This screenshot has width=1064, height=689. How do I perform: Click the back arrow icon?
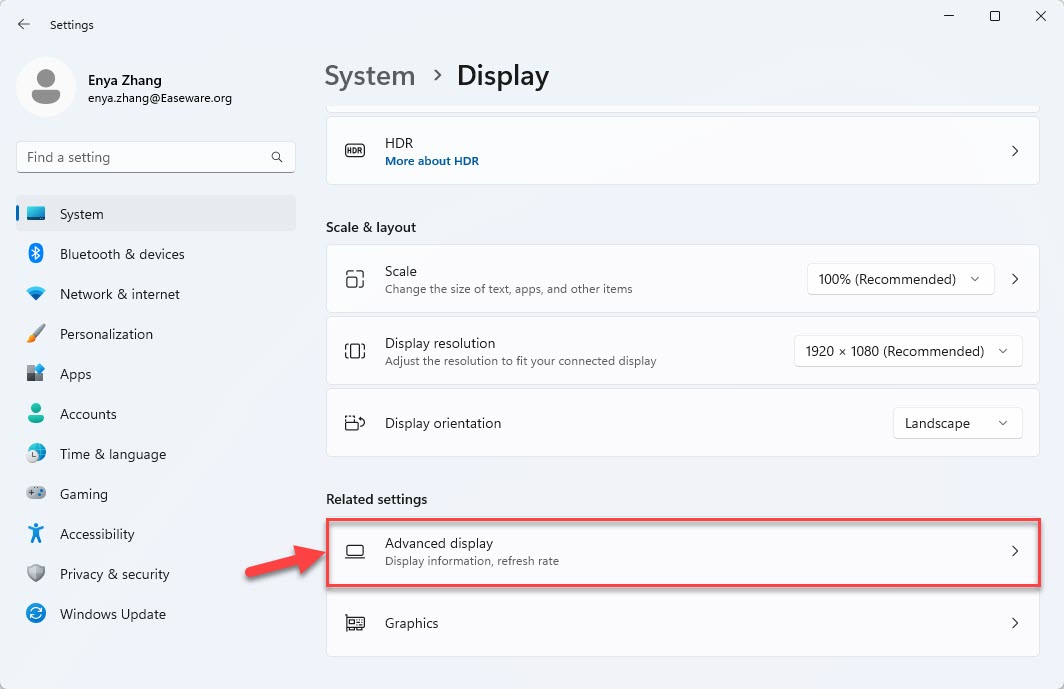(24, 24)
